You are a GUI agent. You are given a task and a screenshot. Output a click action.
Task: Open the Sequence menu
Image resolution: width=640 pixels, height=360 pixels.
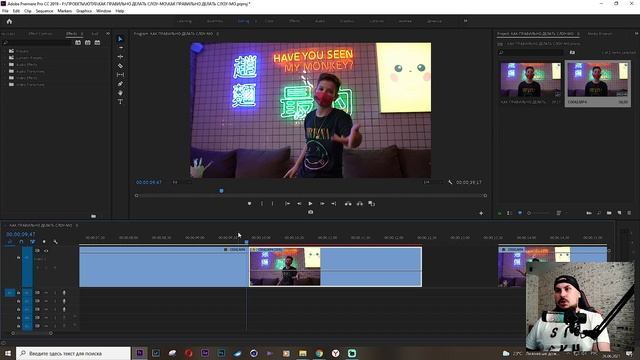tap(44, 11)
